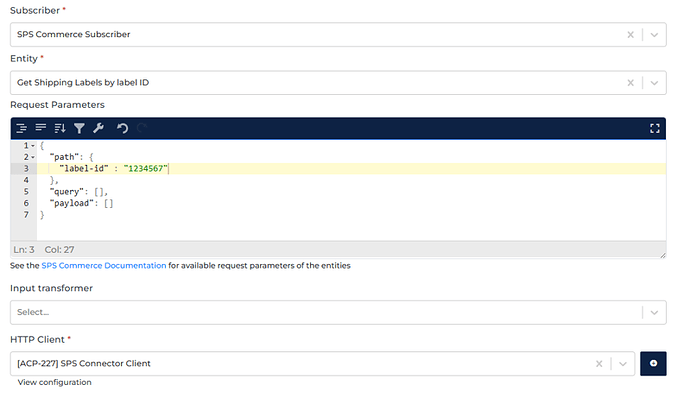
Task: Click the "payload" line in editor
Action: [81, 203]
